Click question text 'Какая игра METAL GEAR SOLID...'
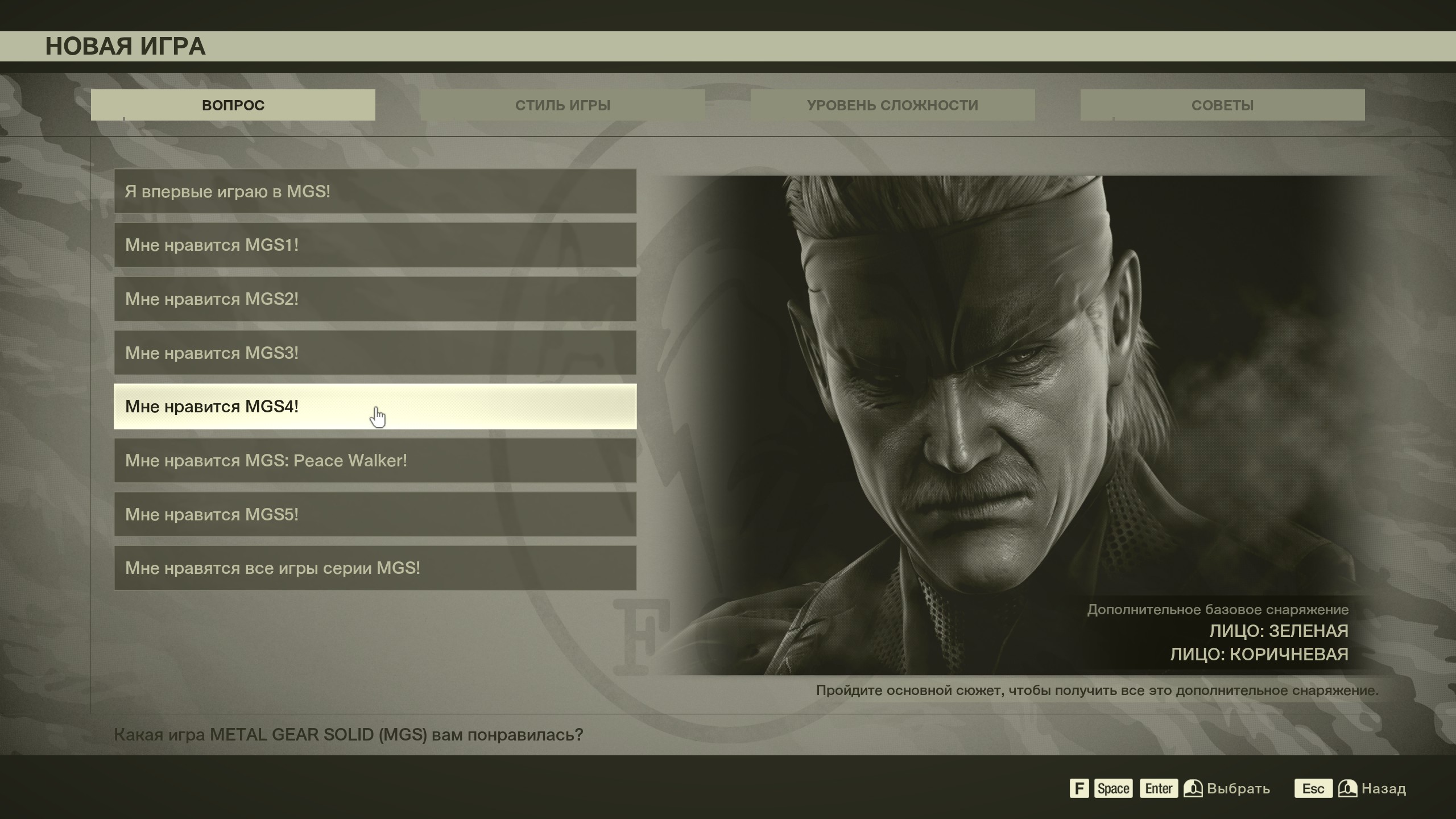The image size is (1456, 819). 349,734
